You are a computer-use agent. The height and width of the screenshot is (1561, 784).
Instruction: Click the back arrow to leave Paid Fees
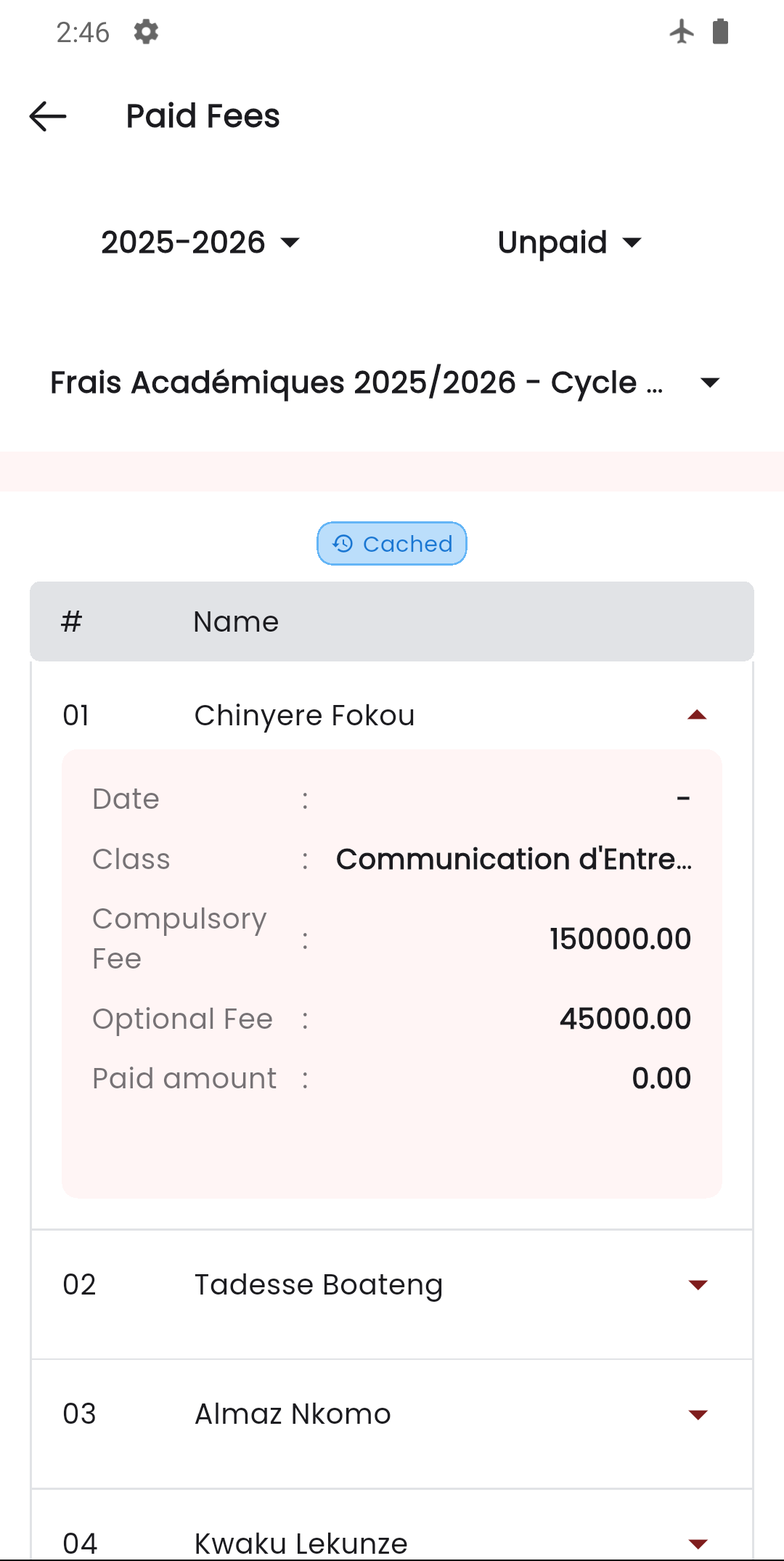coord(48,116)
